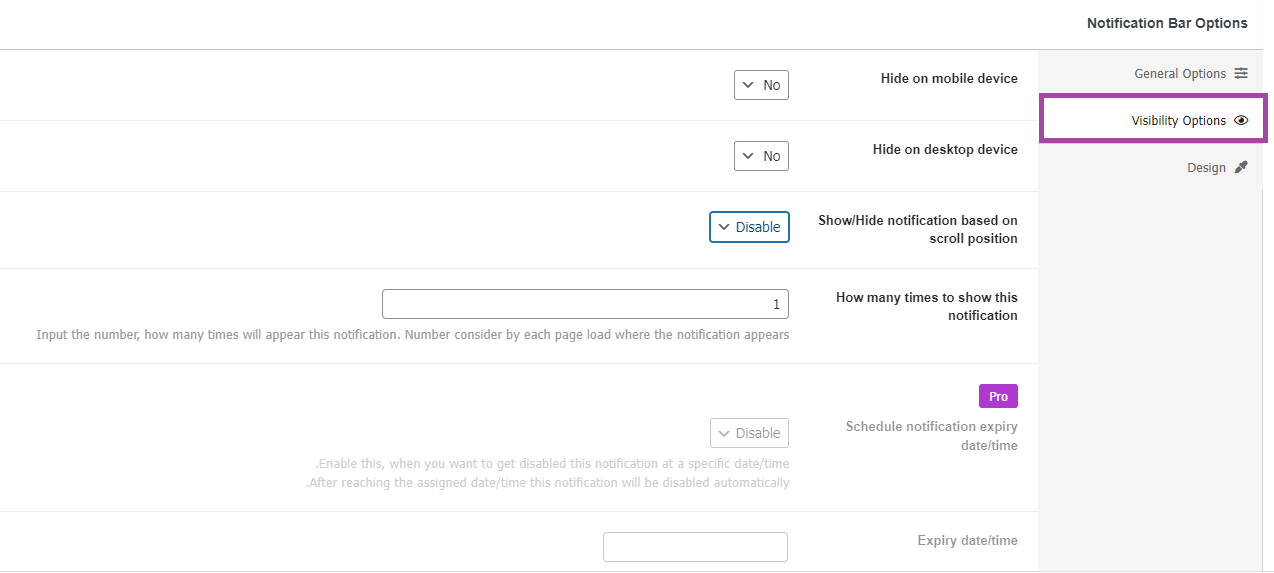
Task: Click the purple Pro badge
Action: click(x=998, y=396)
